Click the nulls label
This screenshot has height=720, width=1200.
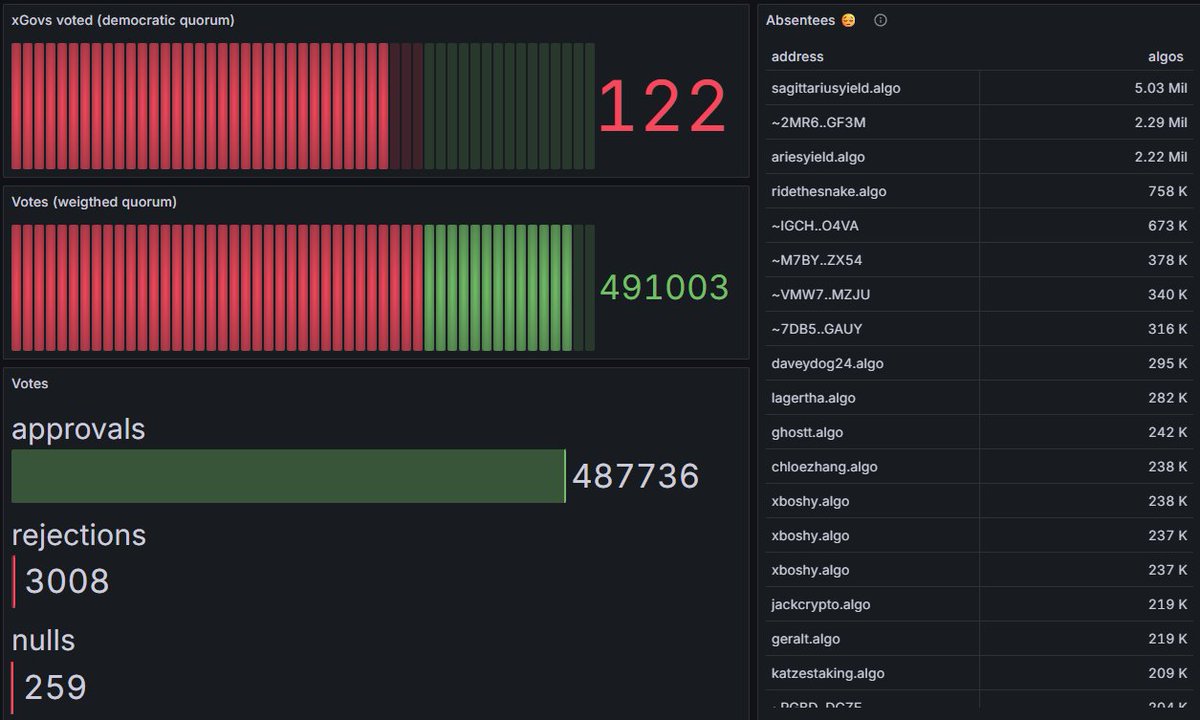coord(43,640)
